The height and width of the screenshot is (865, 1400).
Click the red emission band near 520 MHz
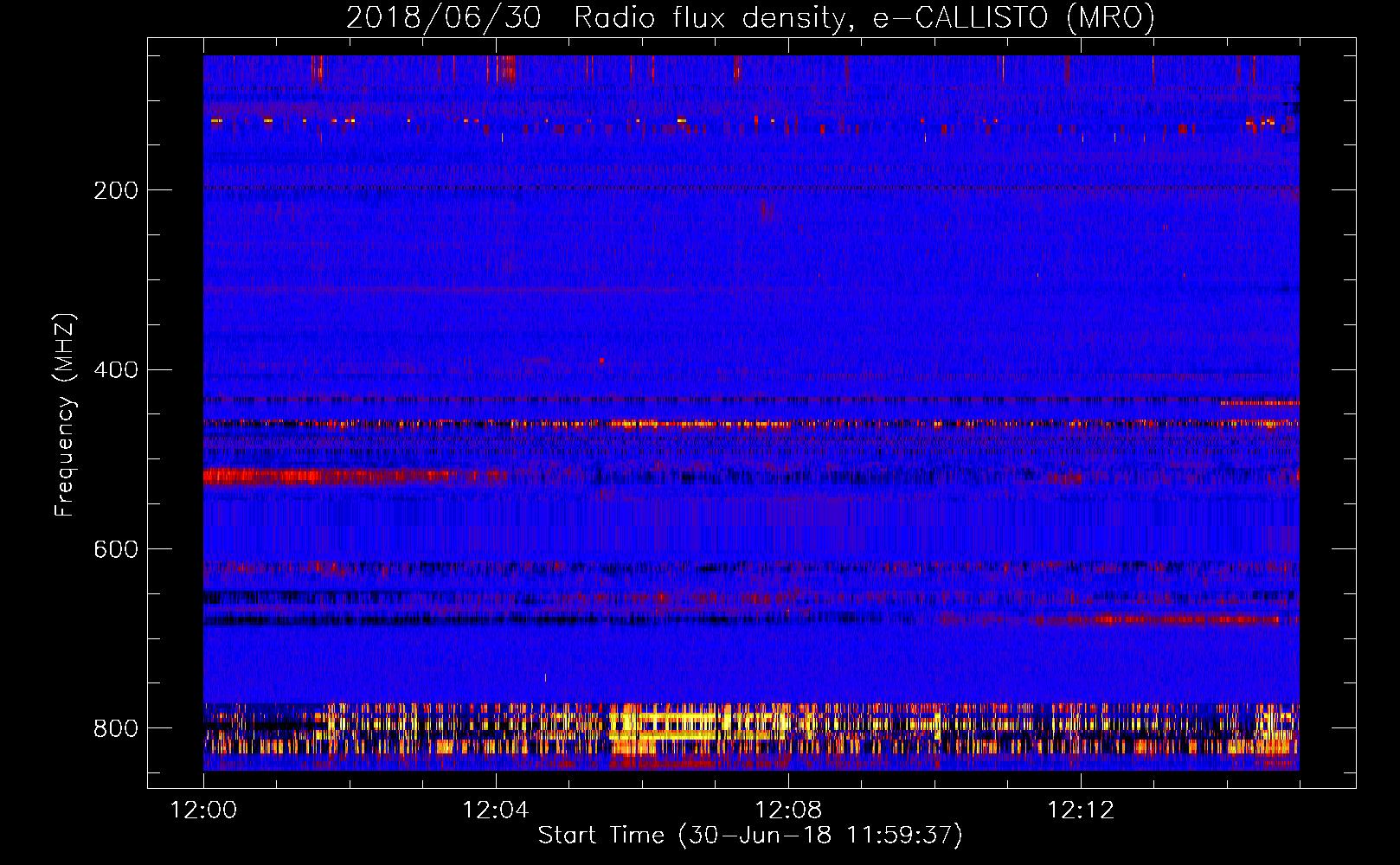(x=355, y=476)
